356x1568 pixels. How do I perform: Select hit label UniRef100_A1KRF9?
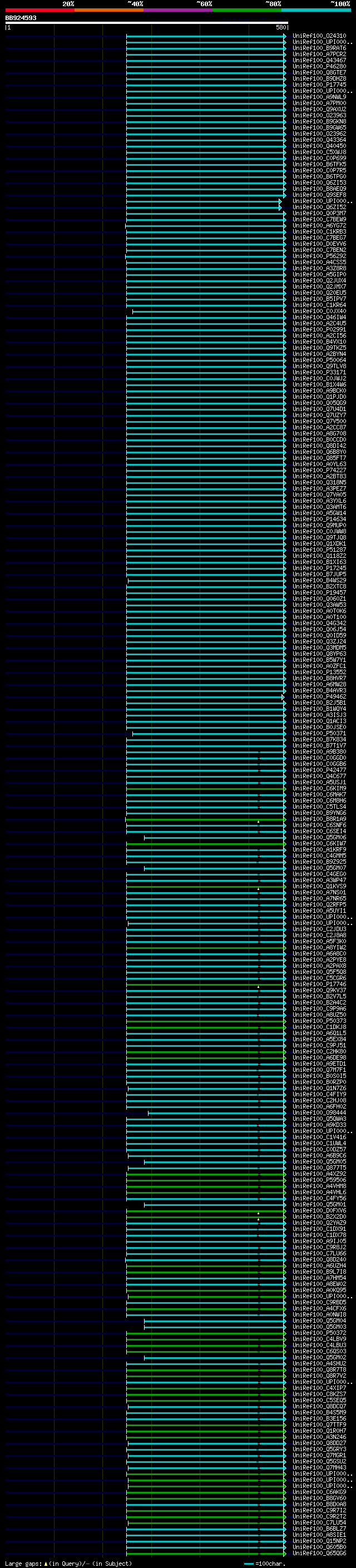coord(319,849)
